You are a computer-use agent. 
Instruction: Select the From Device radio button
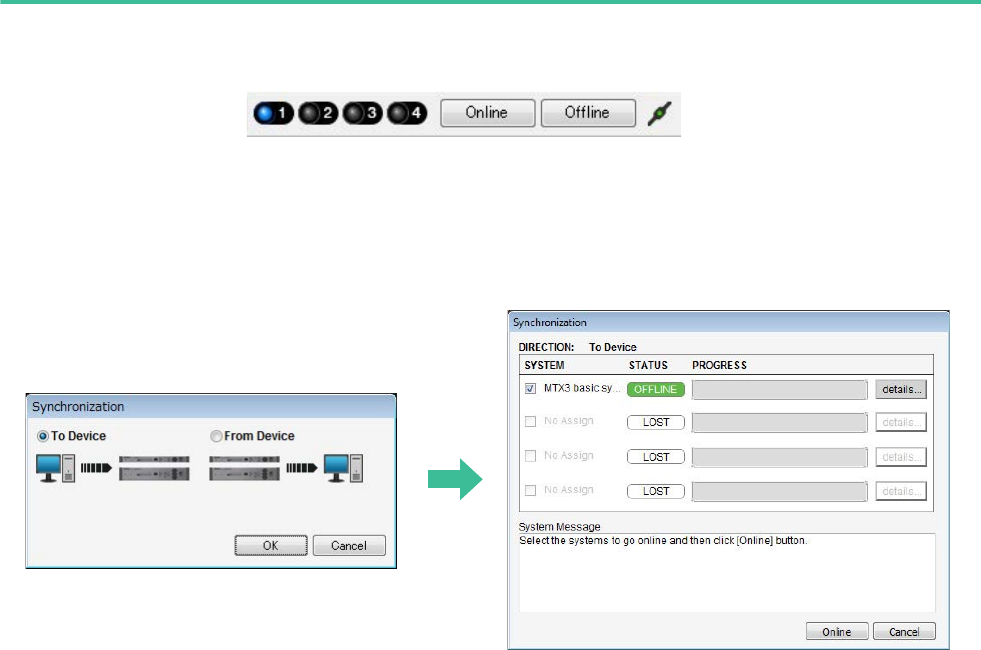[x=216, y=436]
